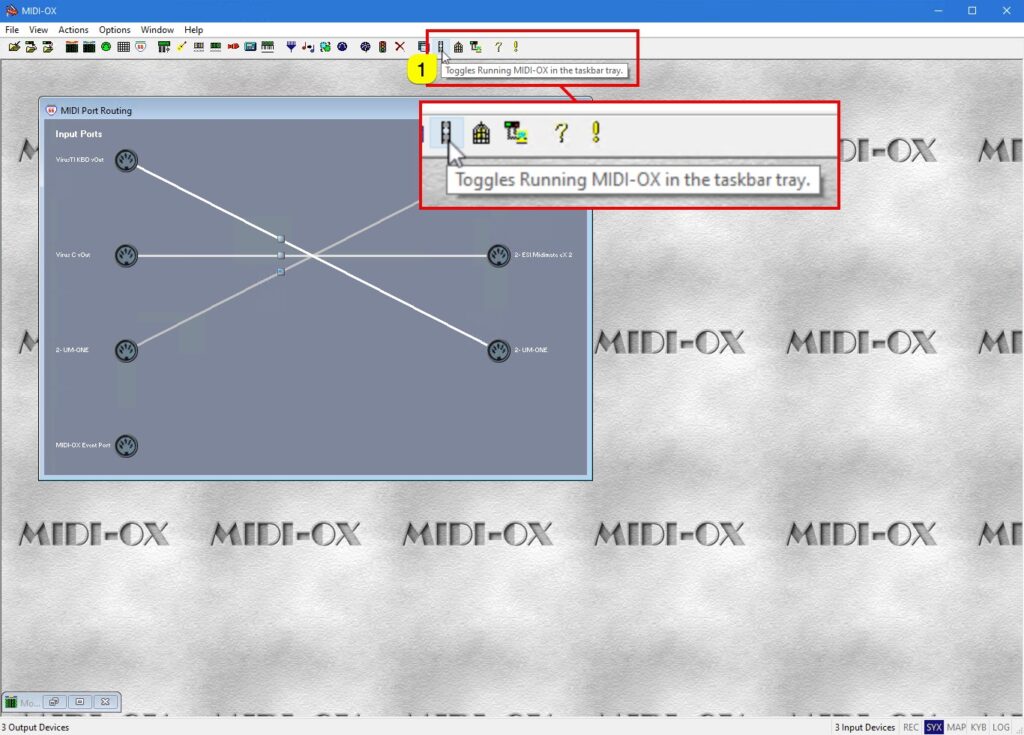The width and height of the screenshot is (1024, 735).
Task: Open the Options menu
Action: 114,29
